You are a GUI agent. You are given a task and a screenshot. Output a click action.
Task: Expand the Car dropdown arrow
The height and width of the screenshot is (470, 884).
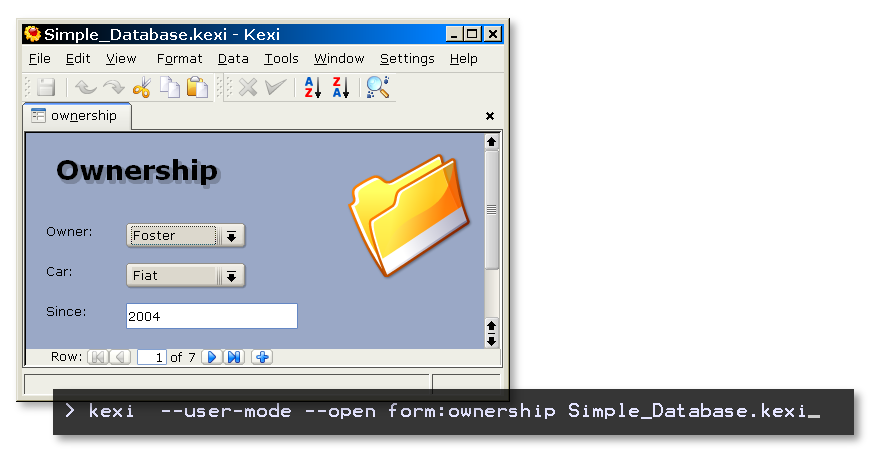click(231, 276)
